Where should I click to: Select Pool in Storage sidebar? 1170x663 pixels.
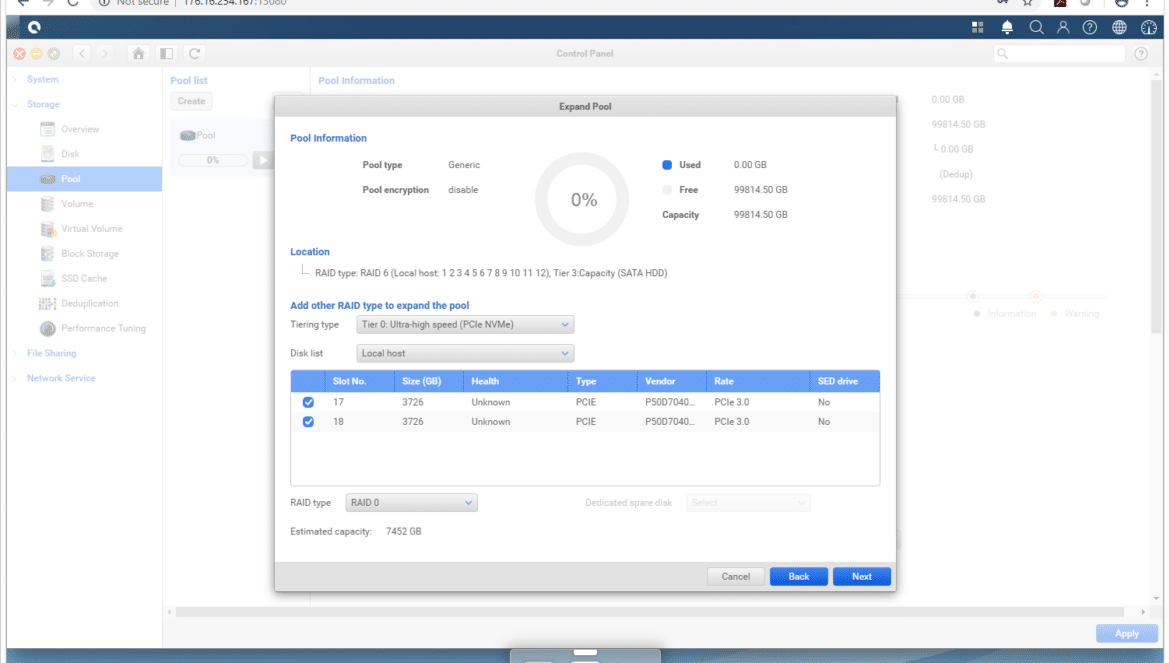84,179
